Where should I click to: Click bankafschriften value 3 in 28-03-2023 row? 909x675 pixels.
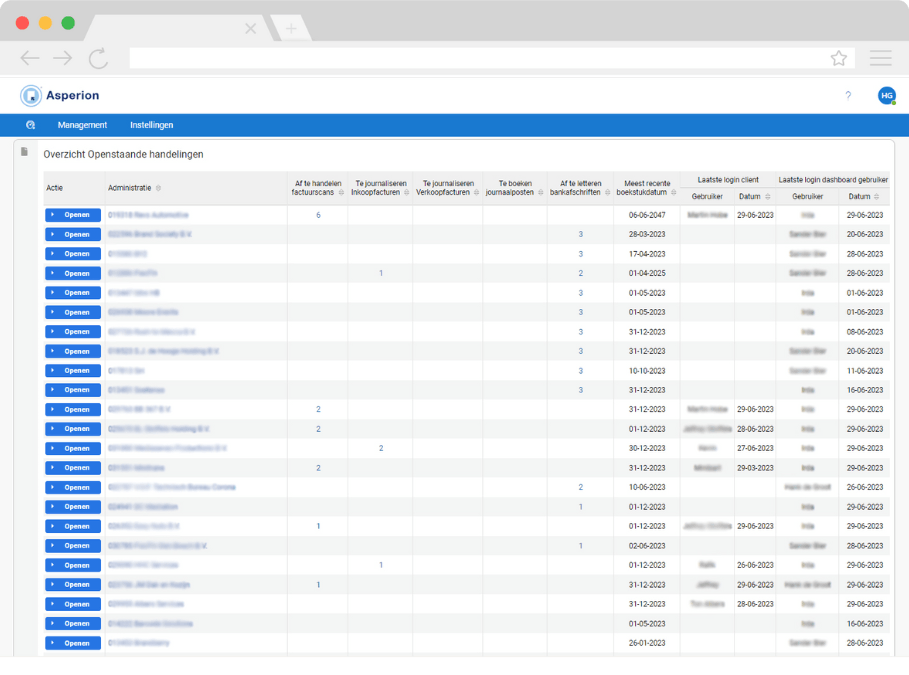(x=580, y=234)
